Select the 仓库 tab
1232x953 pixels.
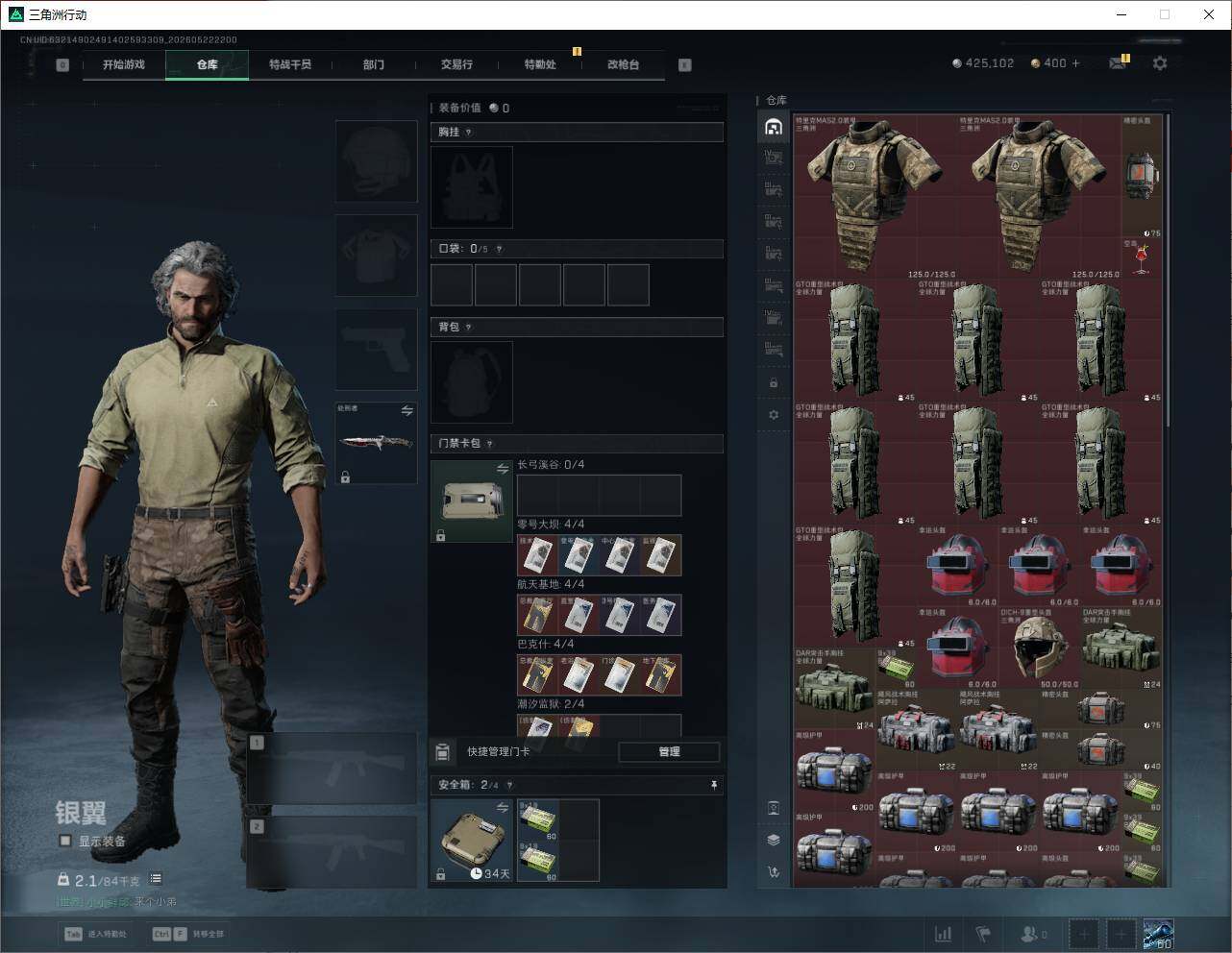(x=208, y=64)
